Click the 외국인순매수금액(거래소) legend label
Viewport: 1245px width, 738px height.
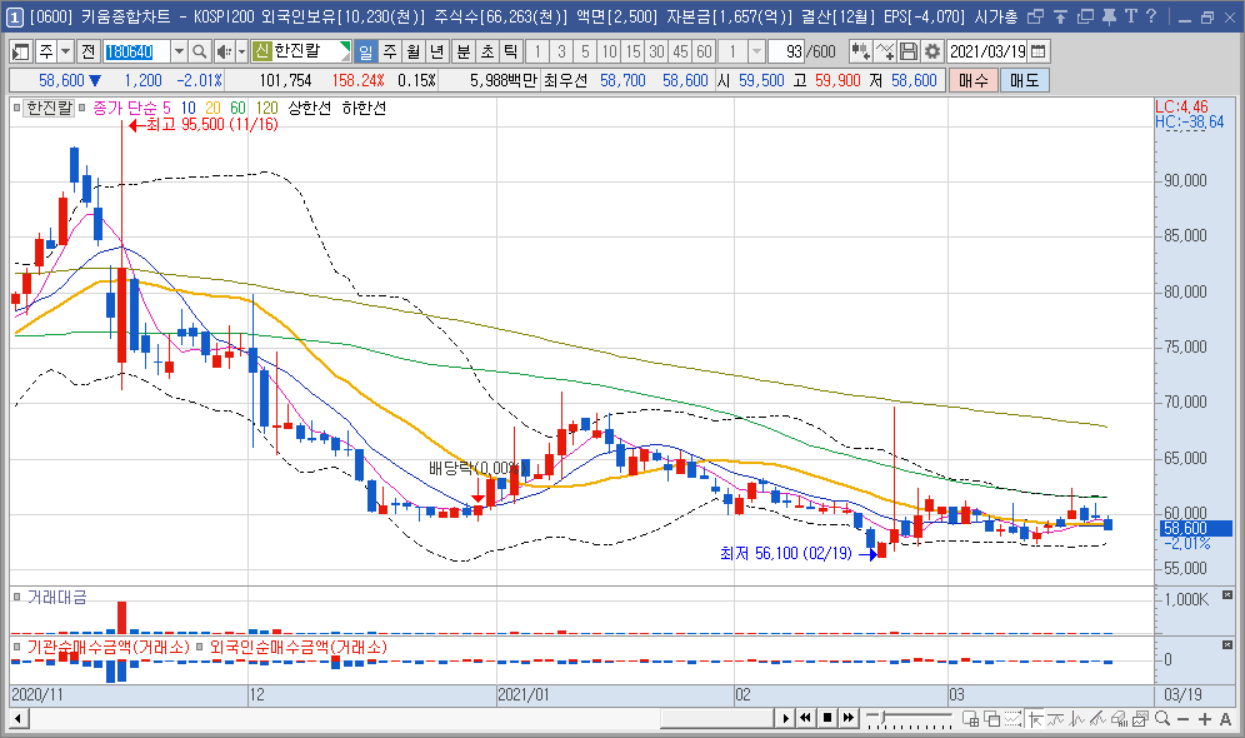click(x=299, y=647)
